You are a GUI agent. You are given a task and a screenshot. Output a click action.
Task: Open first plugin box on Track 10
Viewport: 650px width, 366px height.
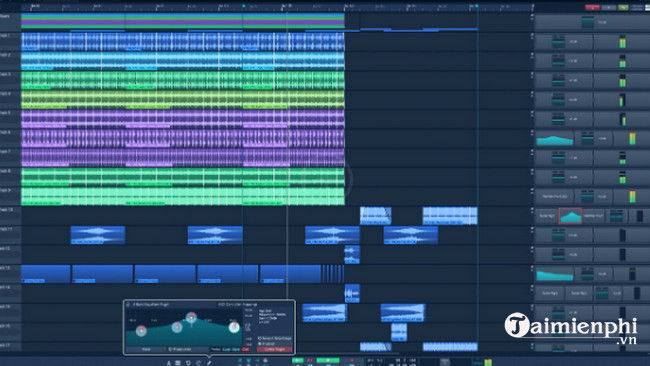coord(546,216)
